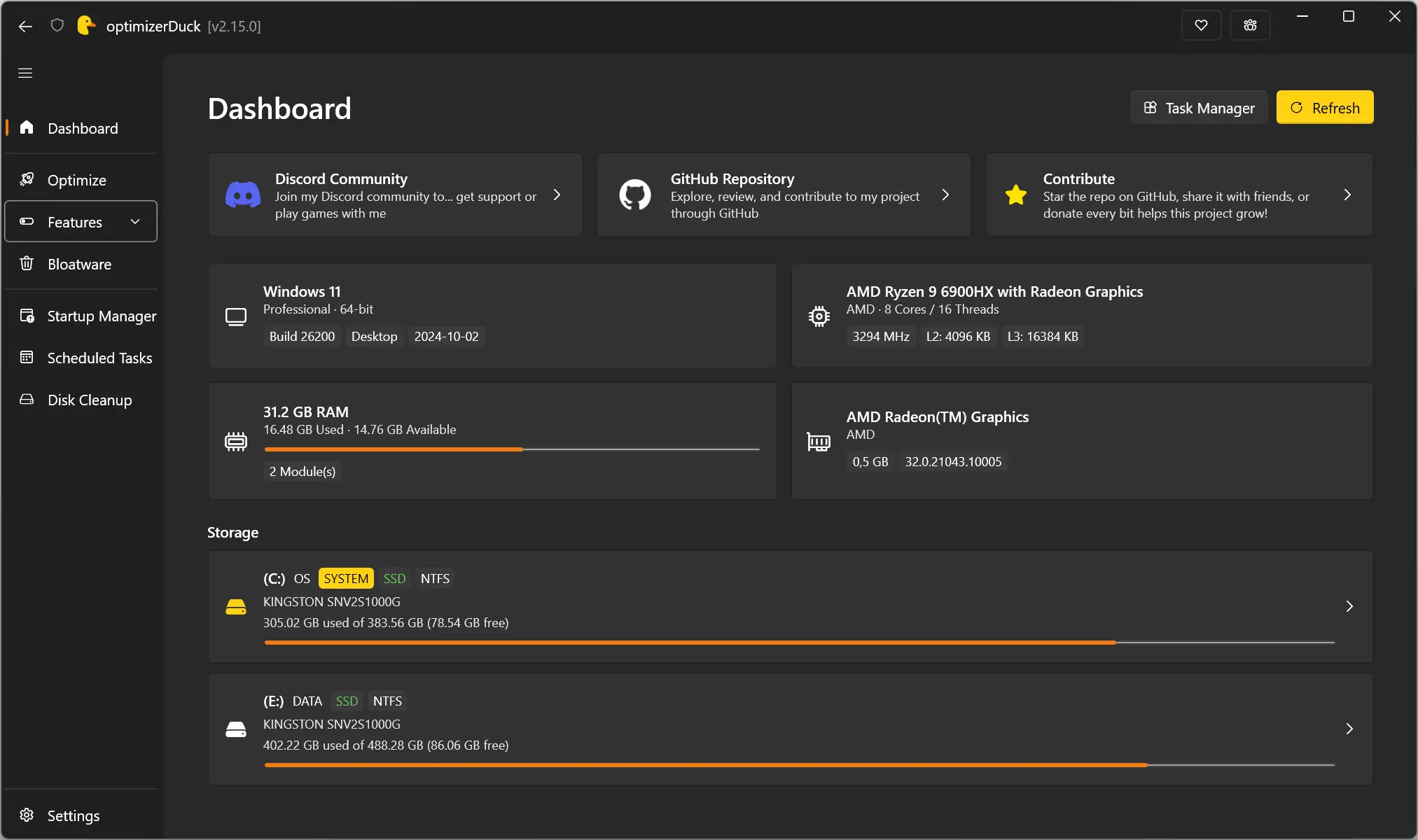Click the optimizerDuck duck logo
Viewport: 1418px width, 840px height.
pyautogui.click(x=85, y=26)
